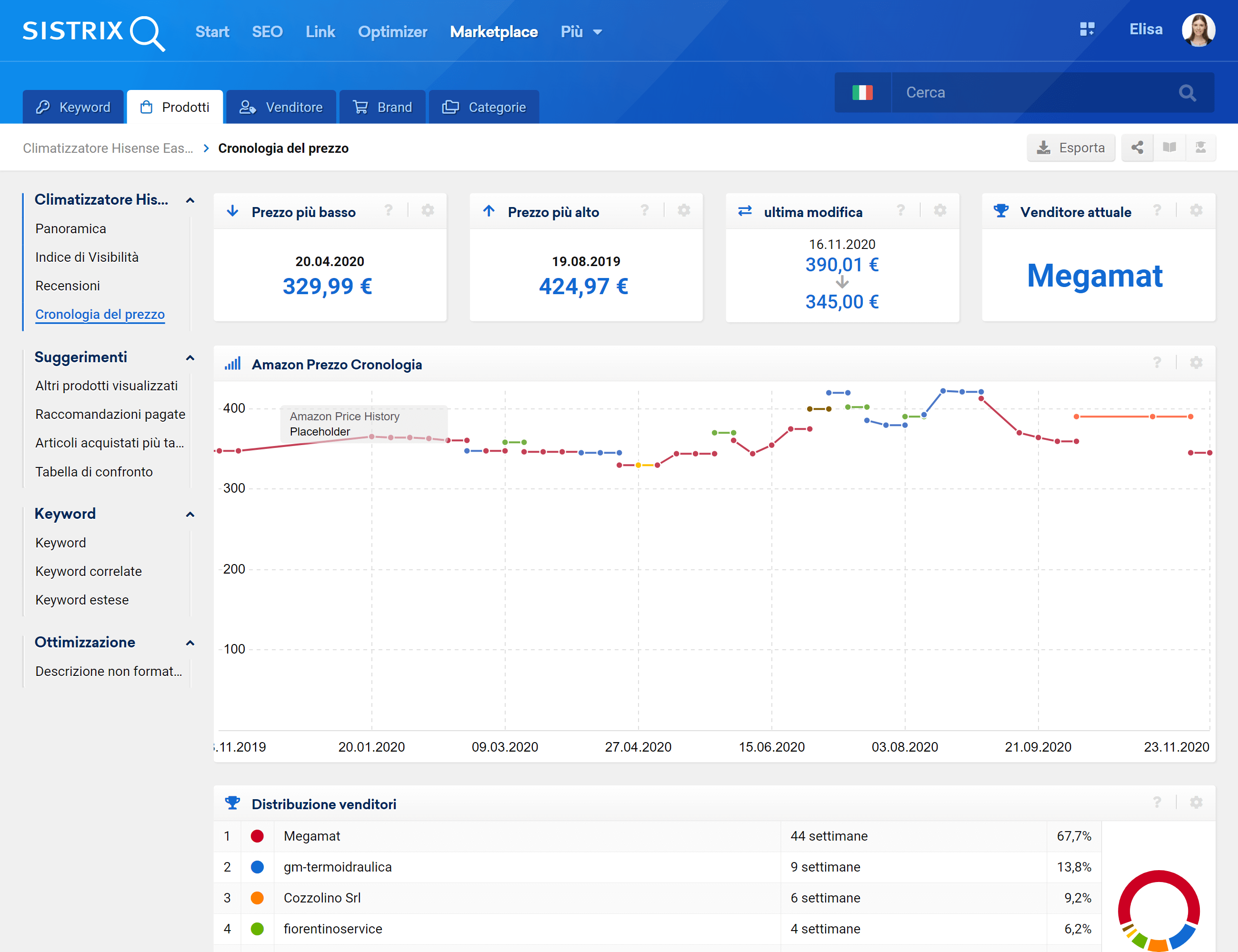Switch to the Keyword tab

click(x=73, y=107)
